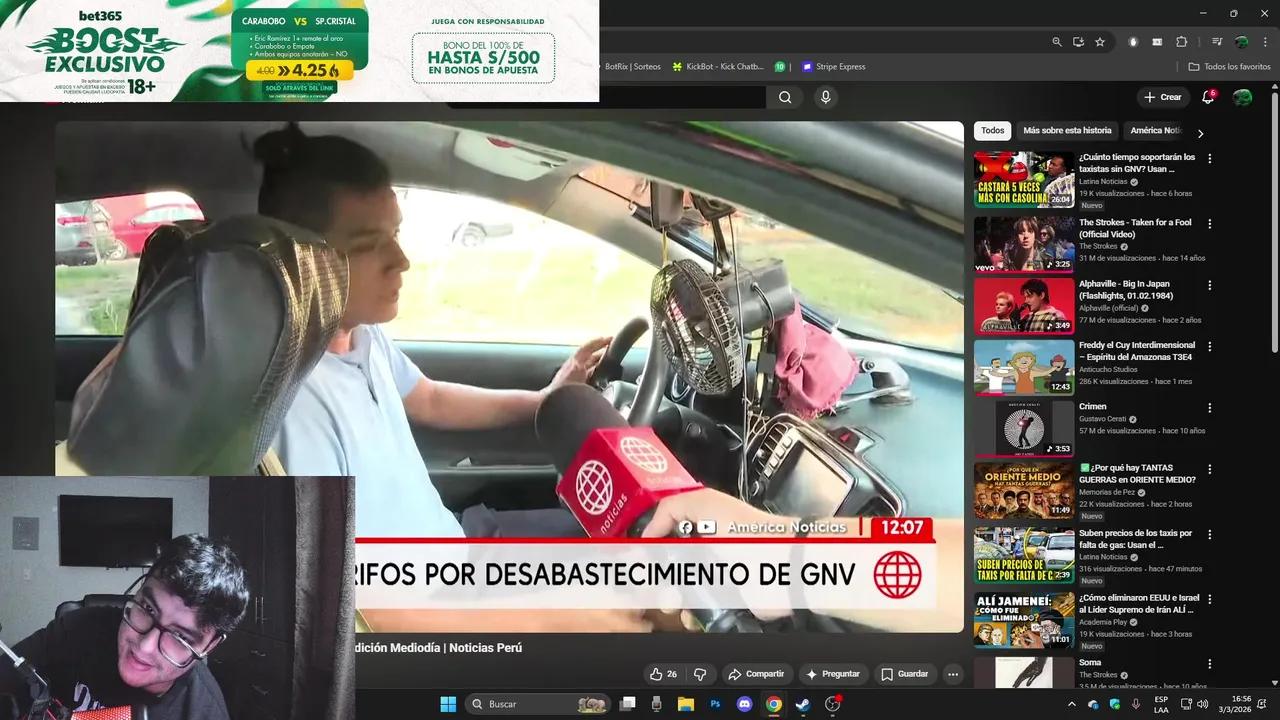
Task: Open the BotRix | Sorteos bookmark
Action: tap(631, 67)
